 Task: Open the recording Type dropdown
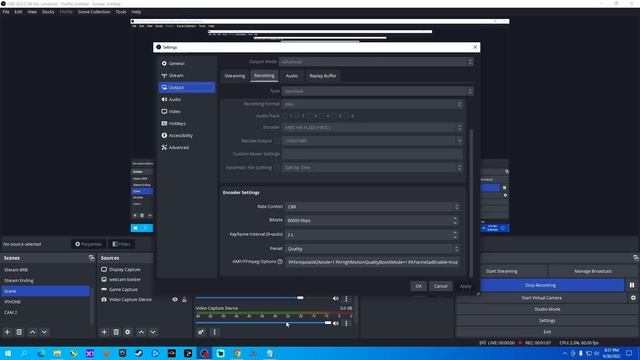(x=378, y=91)
